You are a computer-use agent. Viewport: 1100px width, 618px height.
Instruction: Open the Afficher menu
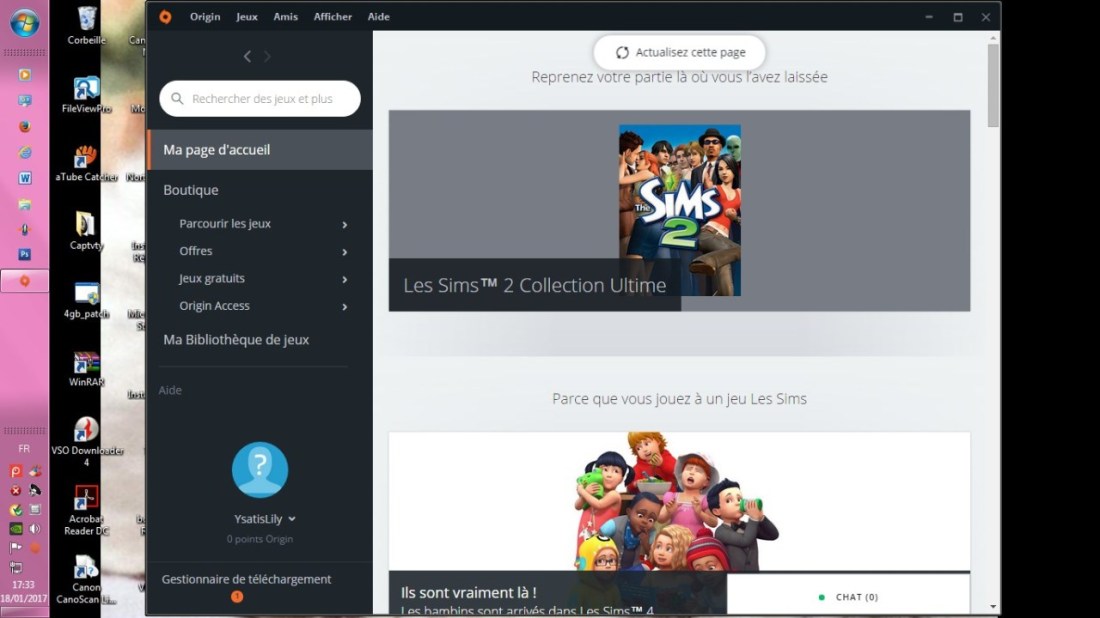point(332,17)
